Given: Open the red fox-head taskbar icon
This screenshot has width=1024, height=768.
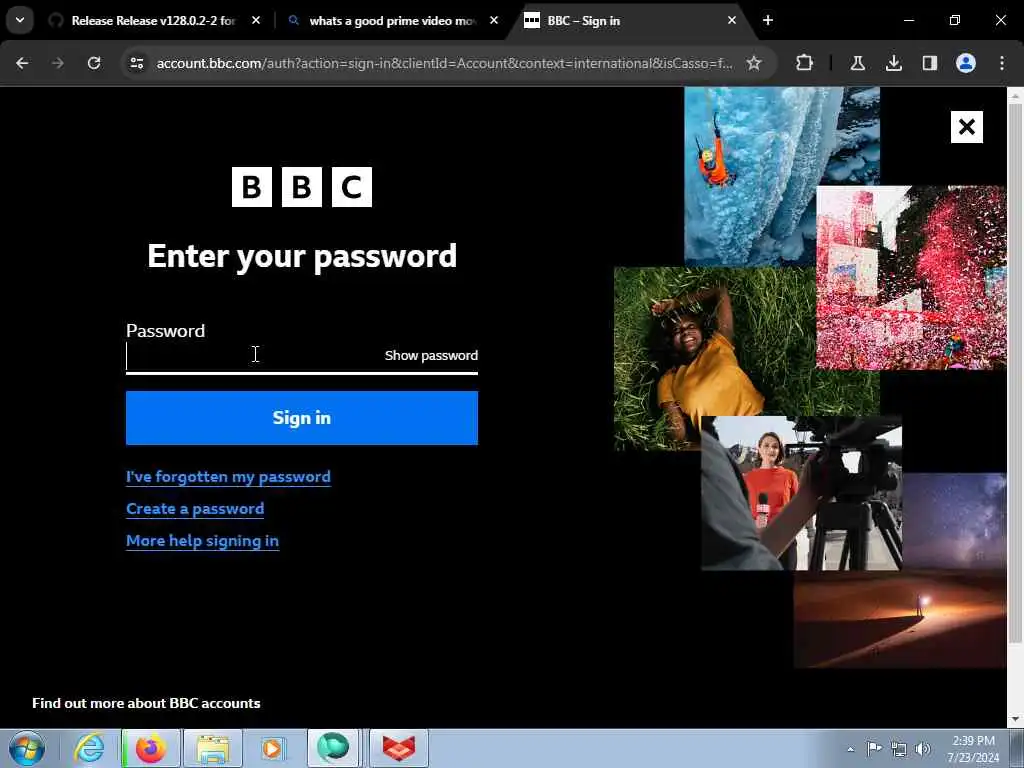Looking at the screenshot, I should point(399,748).
